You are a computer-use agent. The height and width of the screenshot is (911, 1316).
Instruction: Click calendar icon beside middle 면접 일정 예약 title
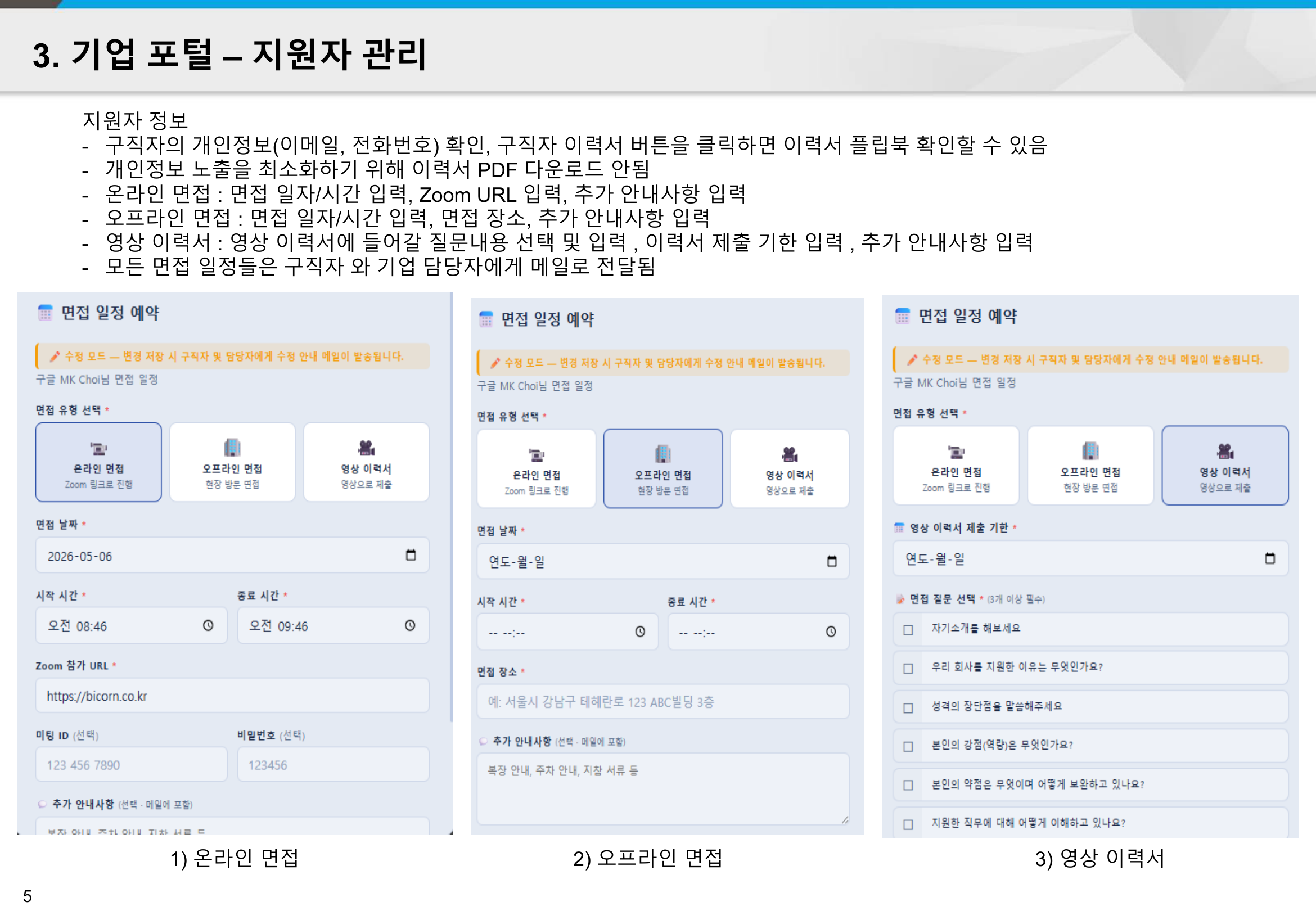(x=486, y=318)
